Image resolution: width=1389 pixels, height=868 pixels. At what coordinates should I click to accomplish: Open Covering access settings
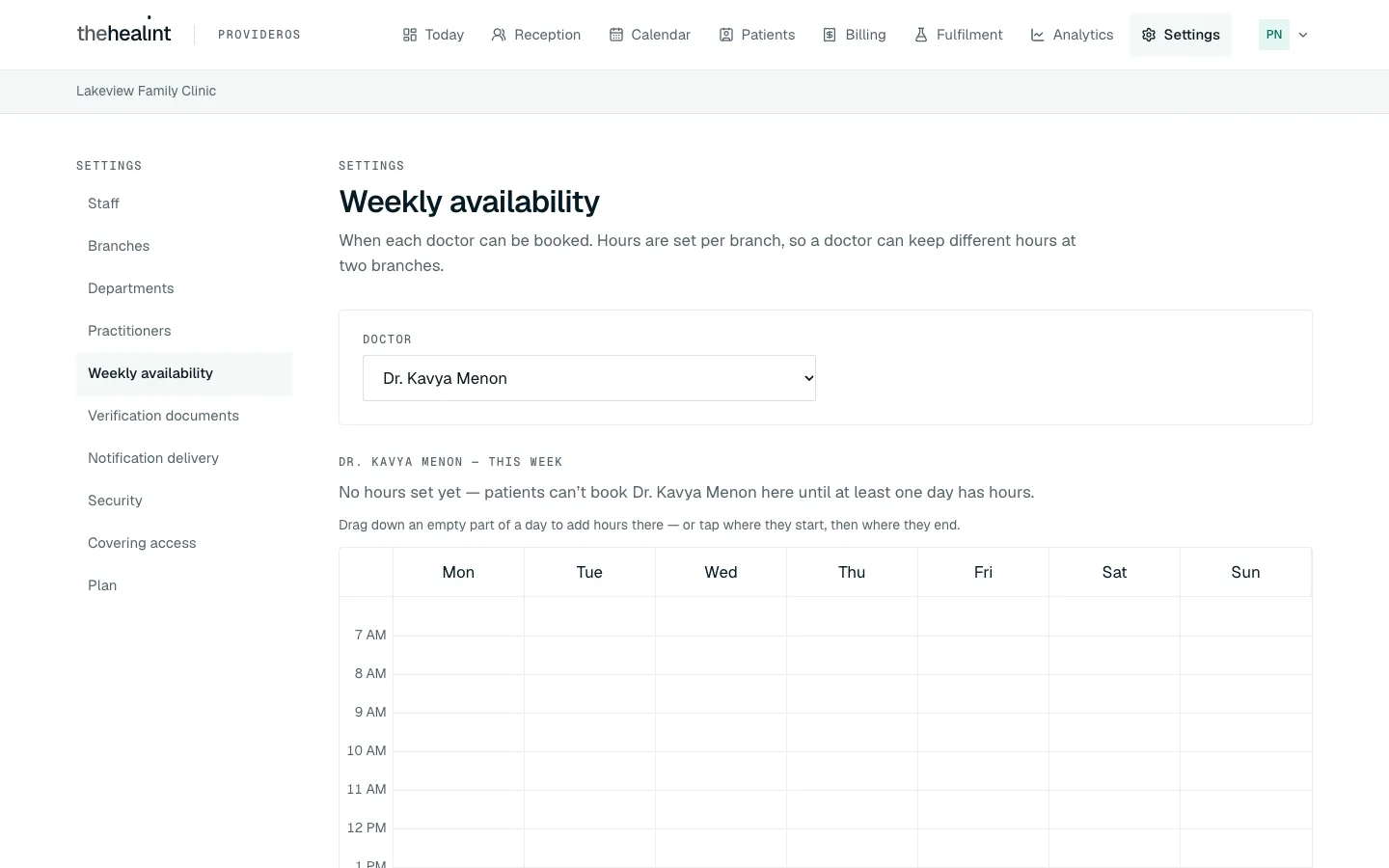[184, 543]
